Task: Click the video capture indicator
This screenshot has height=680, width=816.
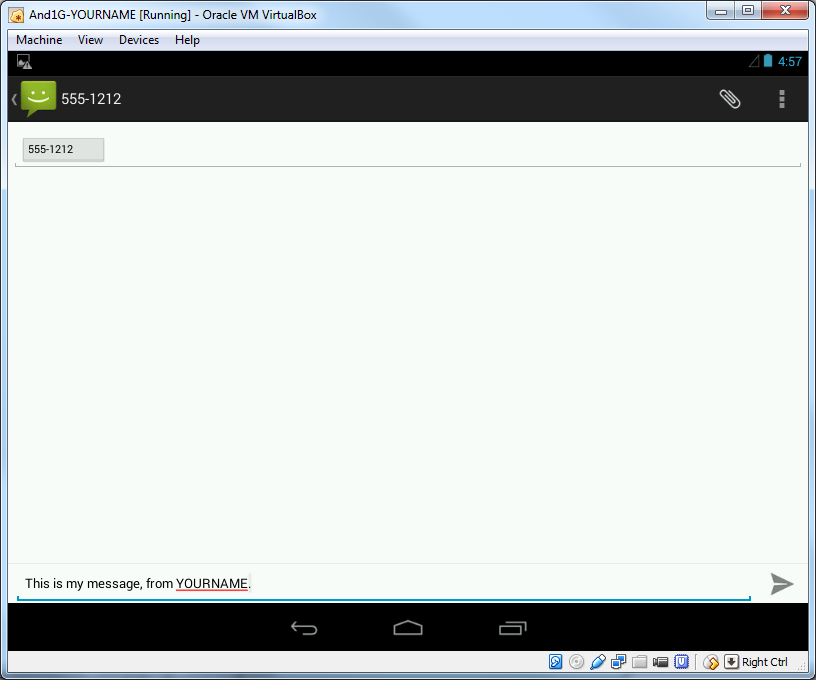Action: coord(660,662)
